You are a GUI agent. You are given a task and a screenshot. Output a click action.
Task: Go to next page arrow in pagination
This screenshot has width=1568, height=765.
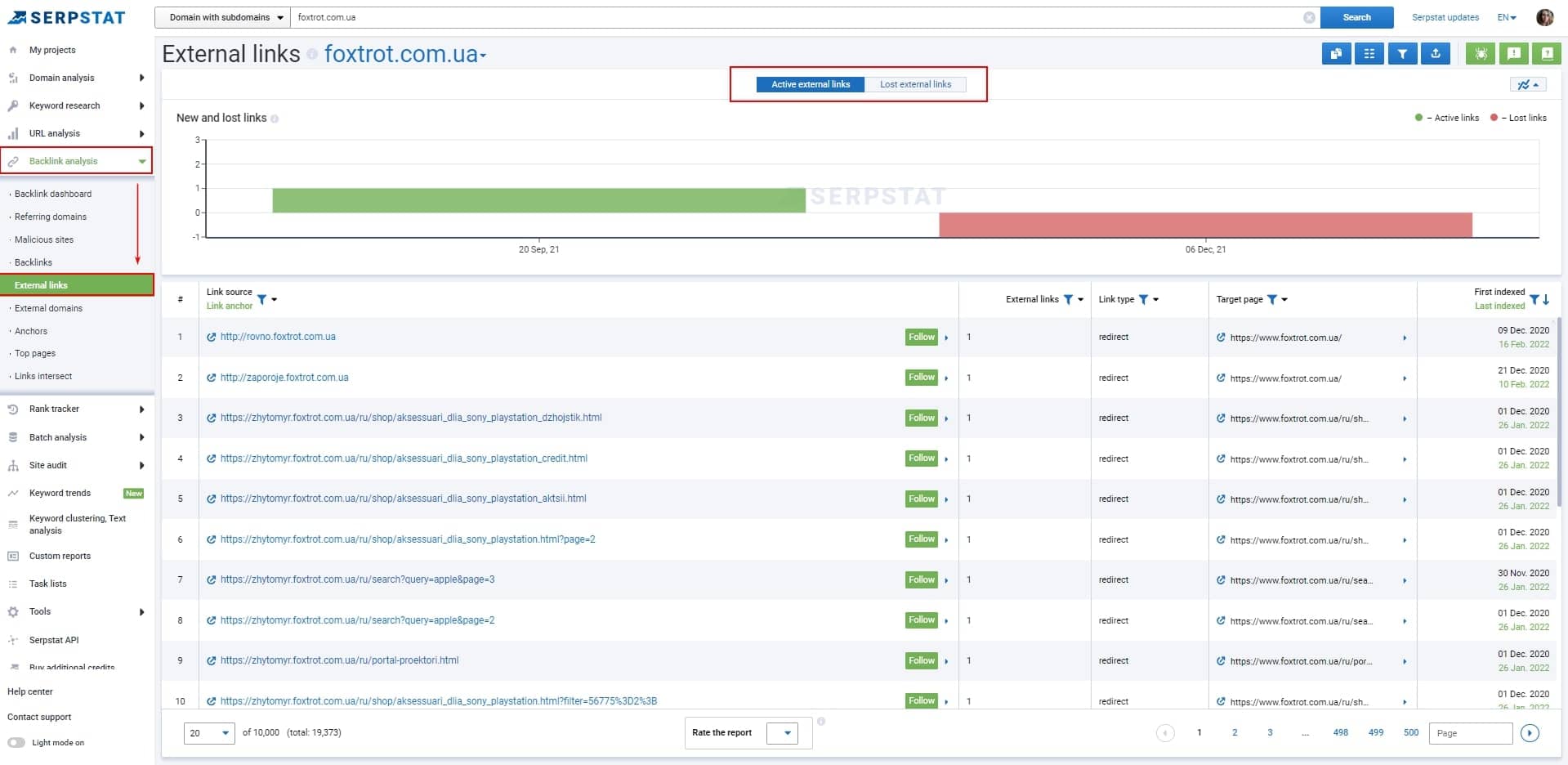(1530, 733)
